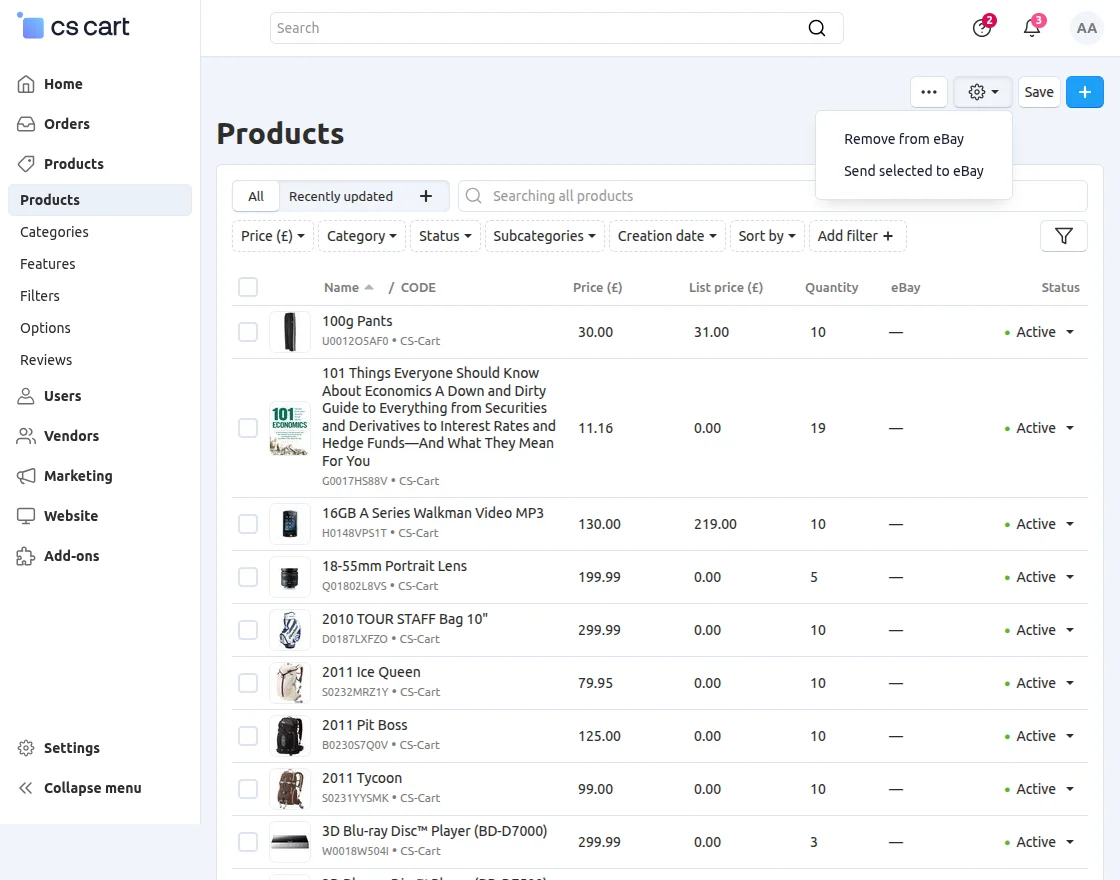Click the three-dots more actions button
1120x880 pixels.
[x=929, y=92]
